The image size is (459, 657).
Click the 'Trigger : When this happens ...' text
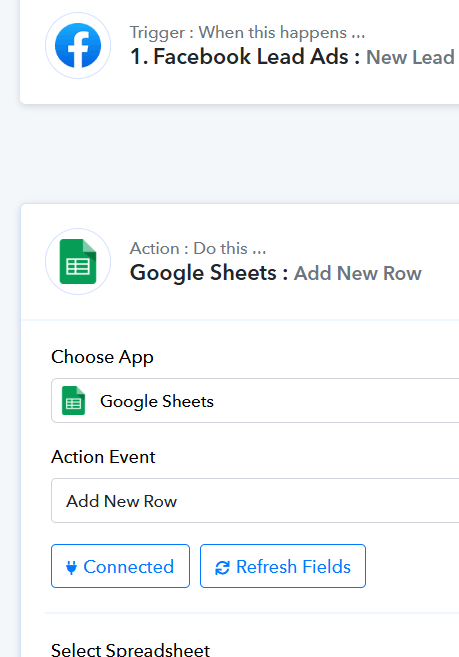click(247, 32)
